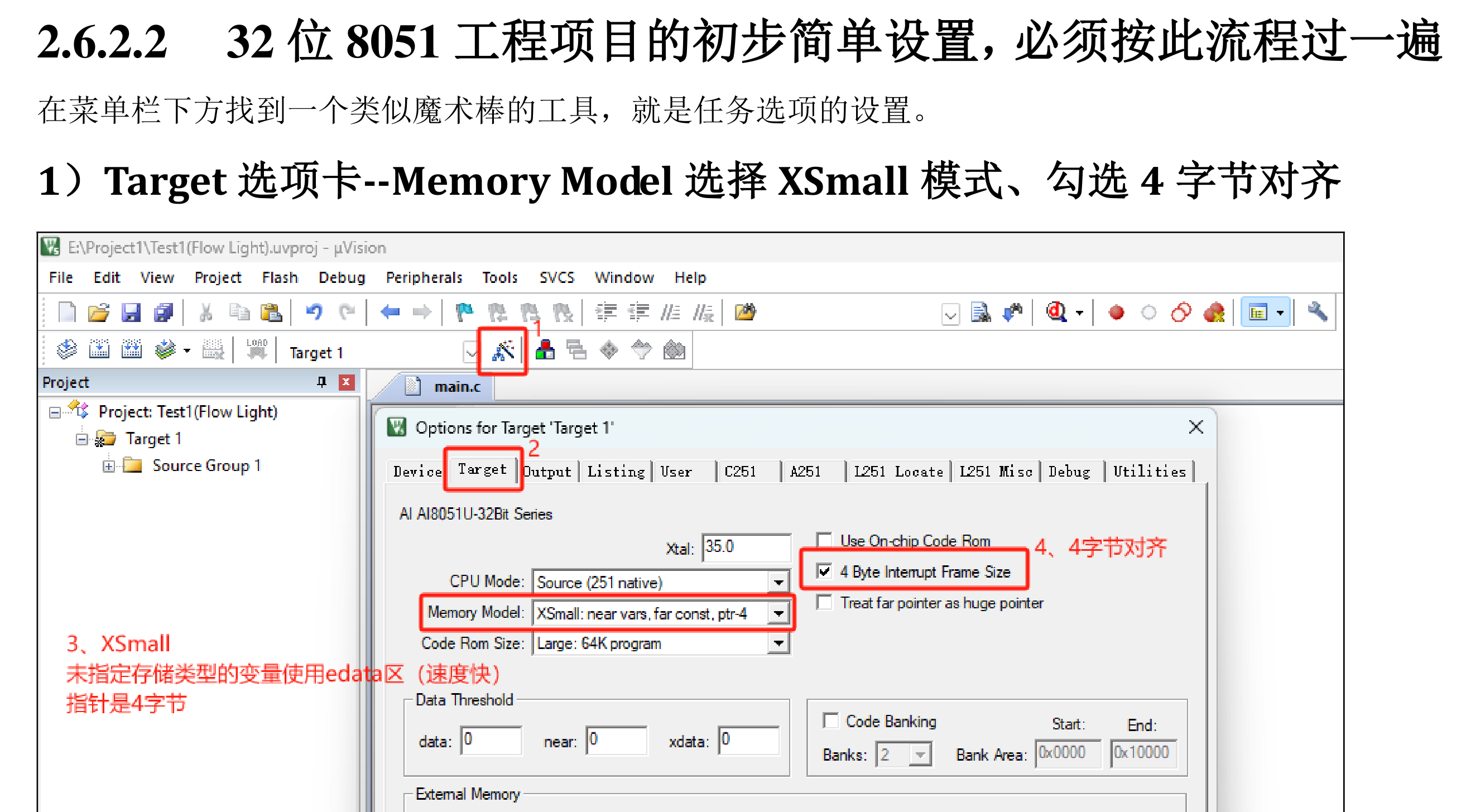1461x812 pixels.
Task: Click the xdata threshold input field
Action: (749, 740)
